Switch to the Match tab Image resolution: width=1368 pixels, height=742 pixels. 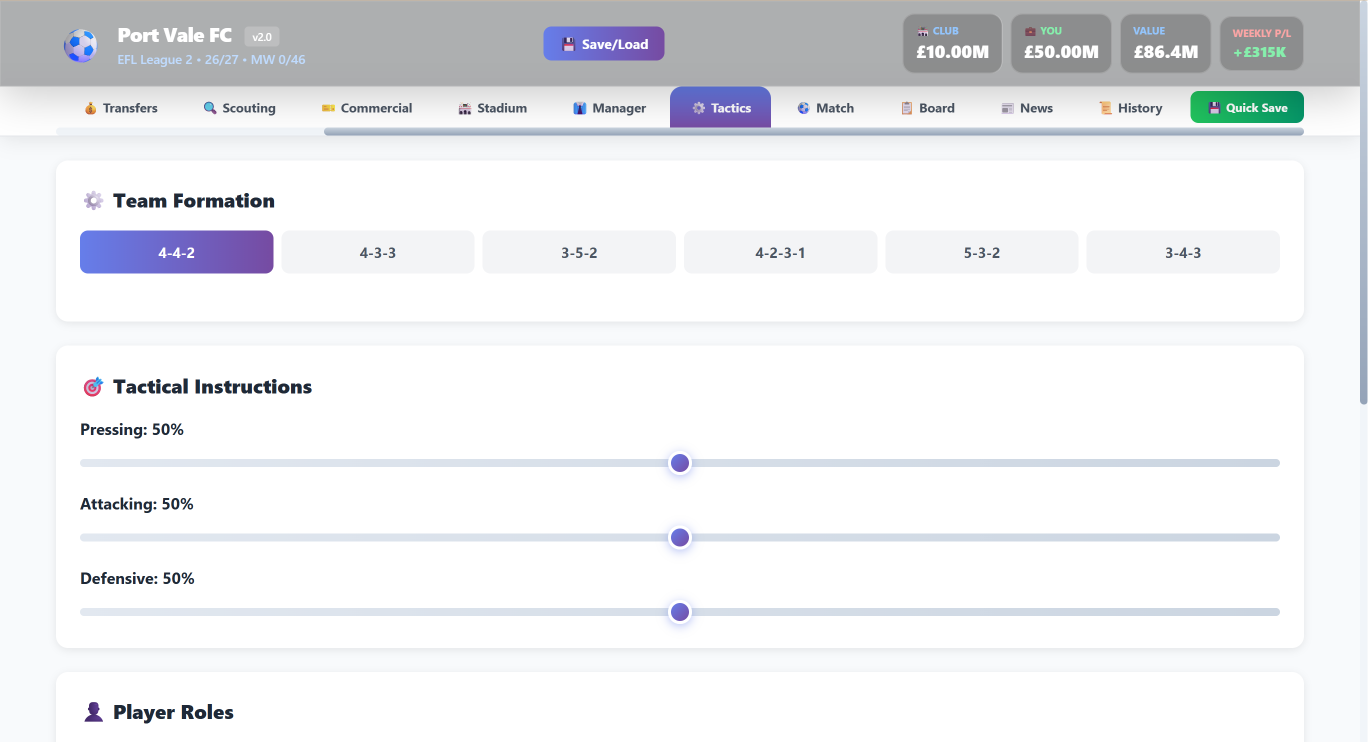[x=825, y=108]
